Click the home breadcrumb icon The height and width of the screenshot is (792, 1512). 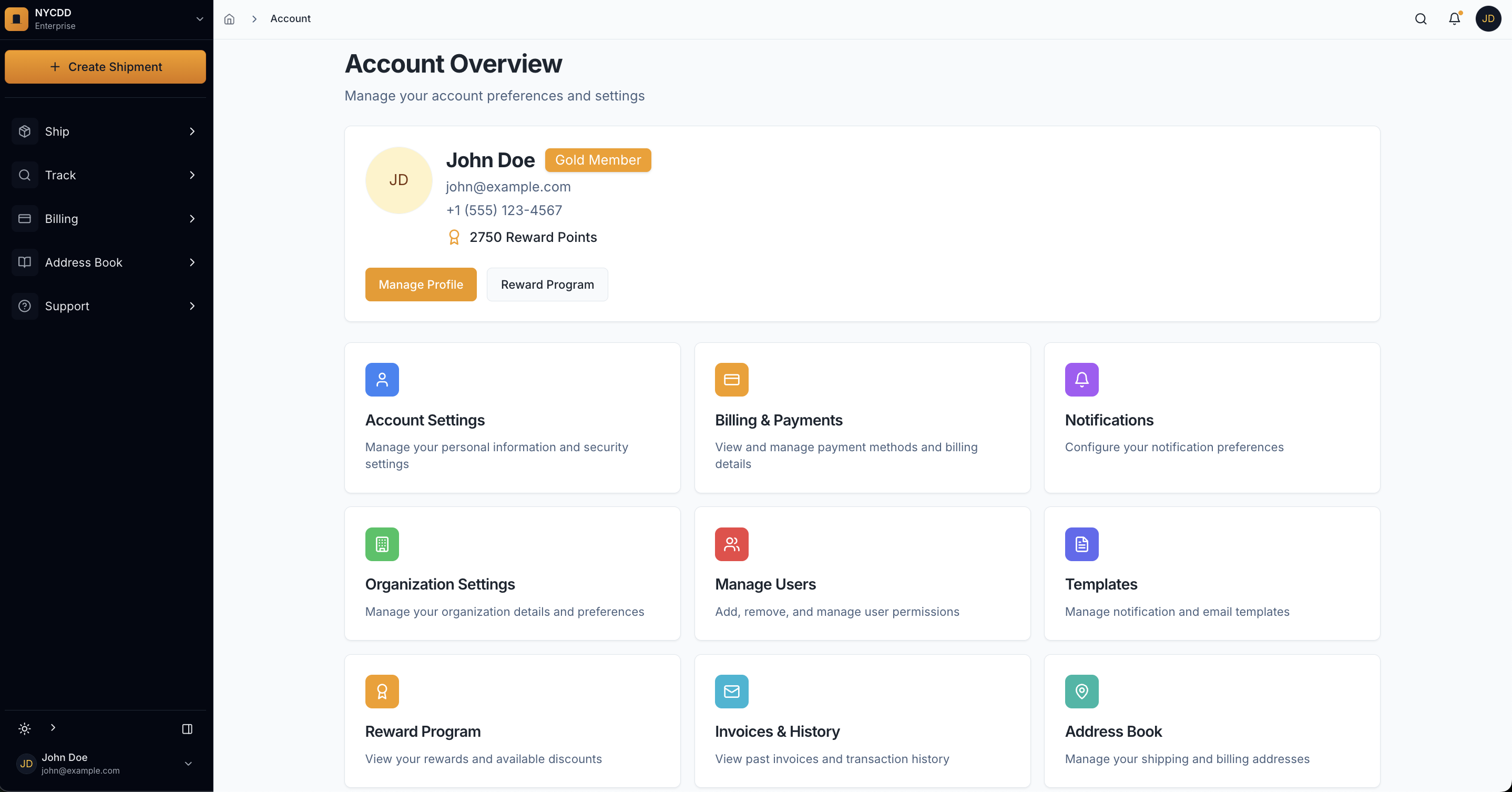coord(230,19)
